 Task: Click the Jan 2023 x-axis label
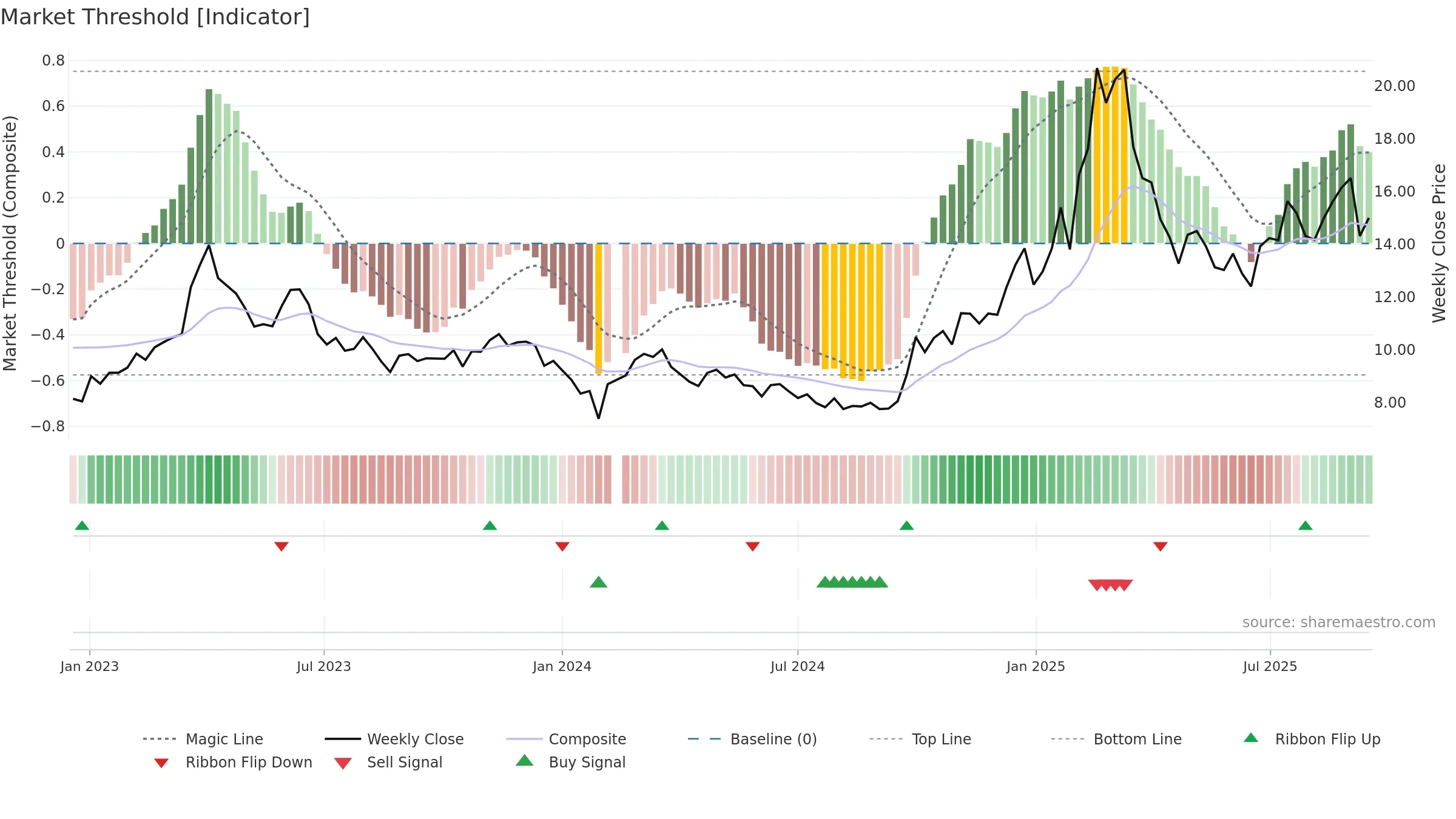90,666
